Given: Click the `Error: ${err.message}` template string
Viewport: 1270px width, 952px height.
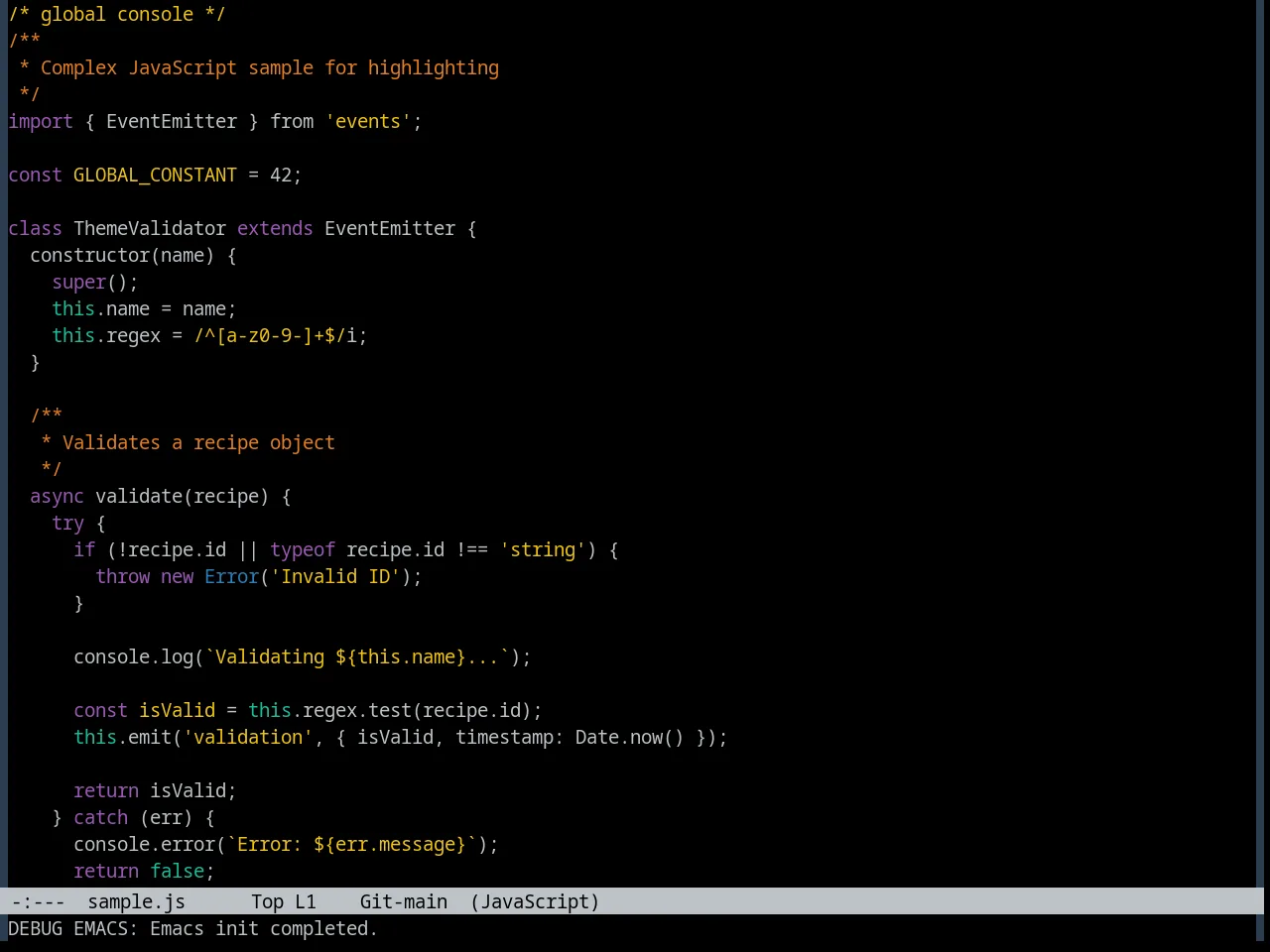Looking at the screenshot, I should (351, 844).
